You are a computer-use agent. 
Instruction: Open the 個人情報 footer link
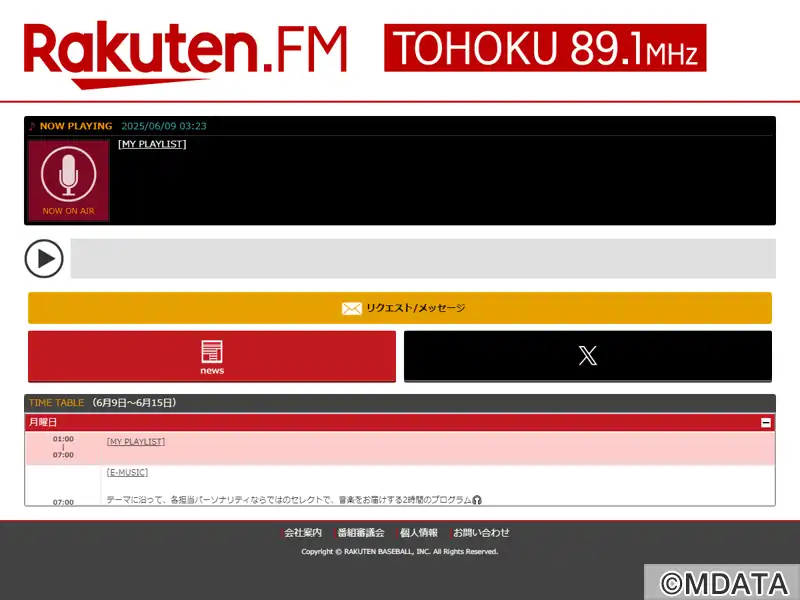418,533
